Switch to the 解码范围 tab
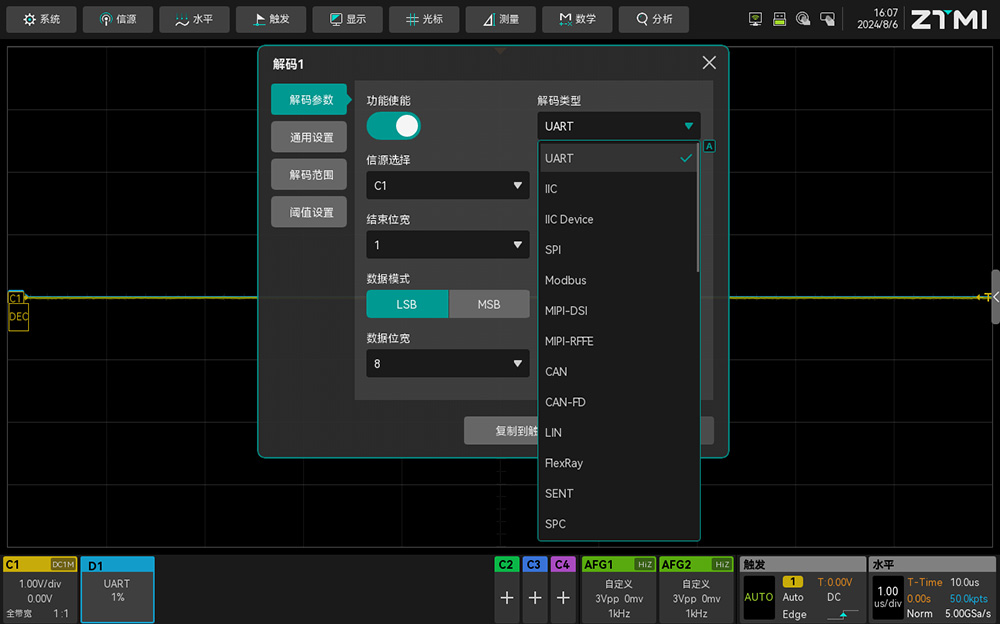The image size is (1000, 624). (x=311, y=175)
